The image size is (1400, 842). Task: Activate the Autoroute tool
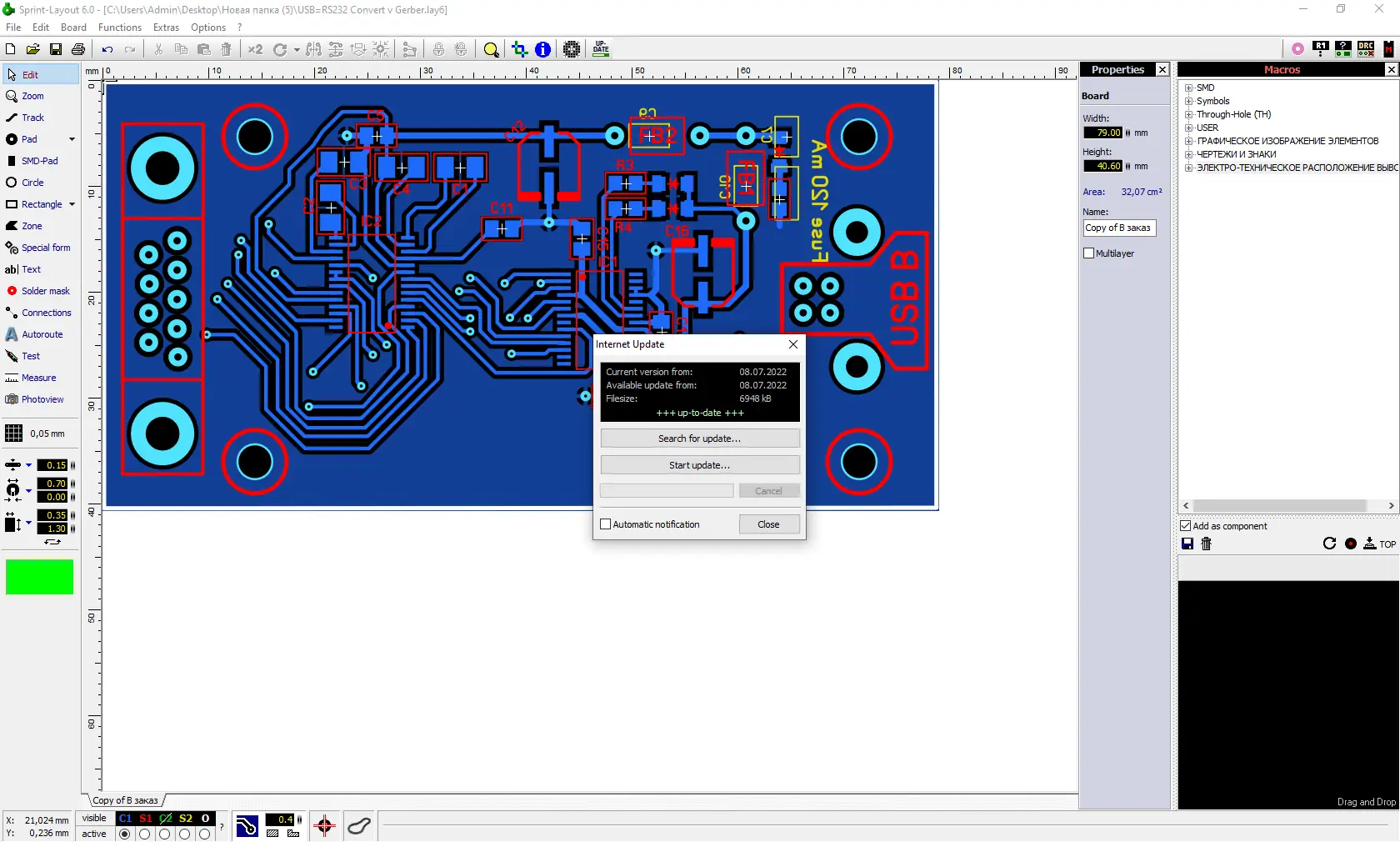(42, 334)
